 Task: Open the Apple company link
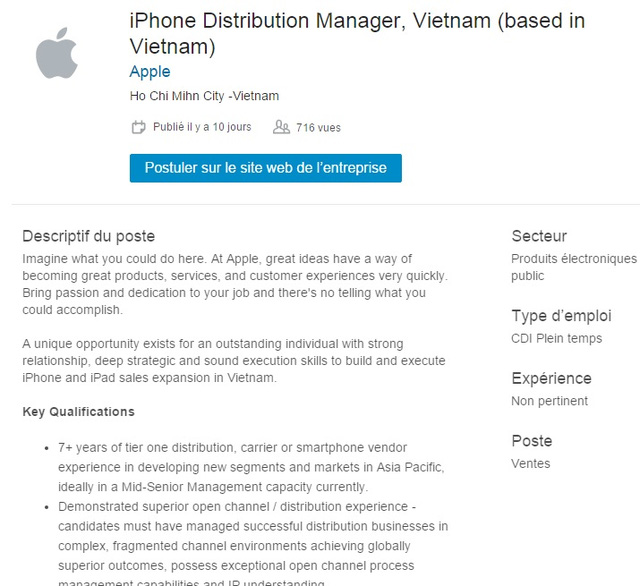150,72
